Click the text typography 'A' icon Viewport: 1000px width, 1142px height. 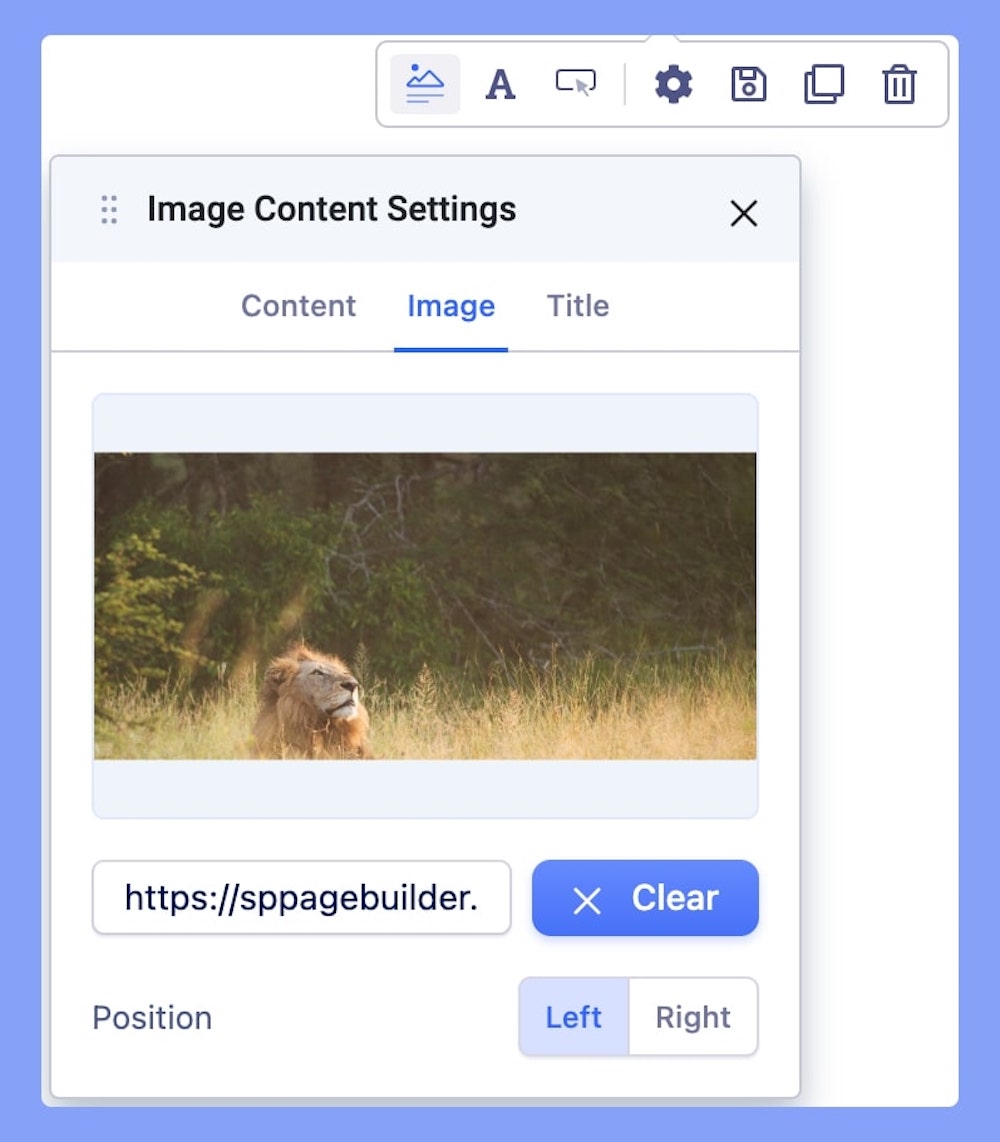click(500, 85)
